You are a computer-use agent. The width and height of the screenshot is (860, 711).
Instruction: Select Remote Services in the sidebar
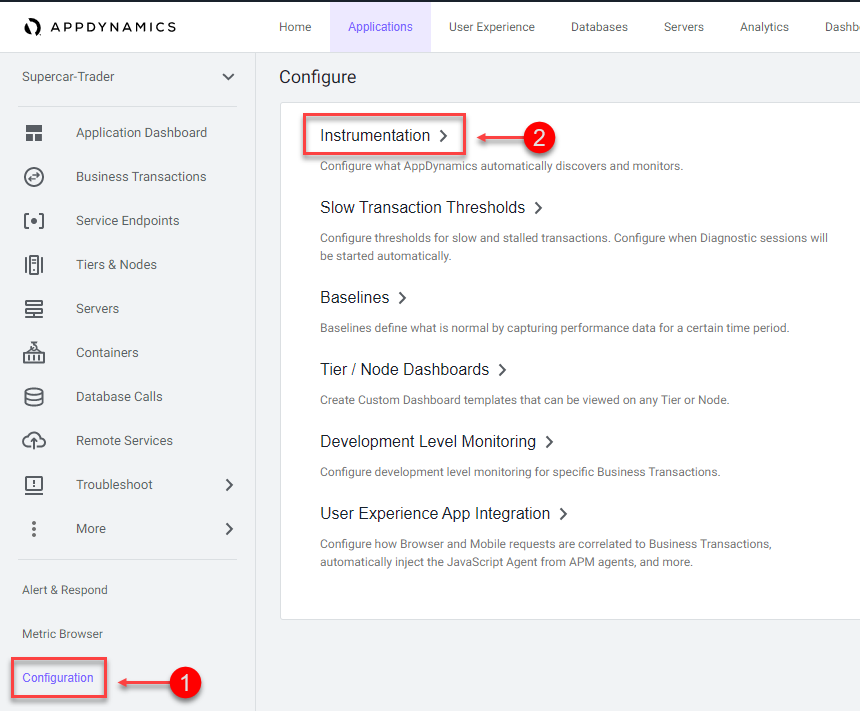pos(125,441)
